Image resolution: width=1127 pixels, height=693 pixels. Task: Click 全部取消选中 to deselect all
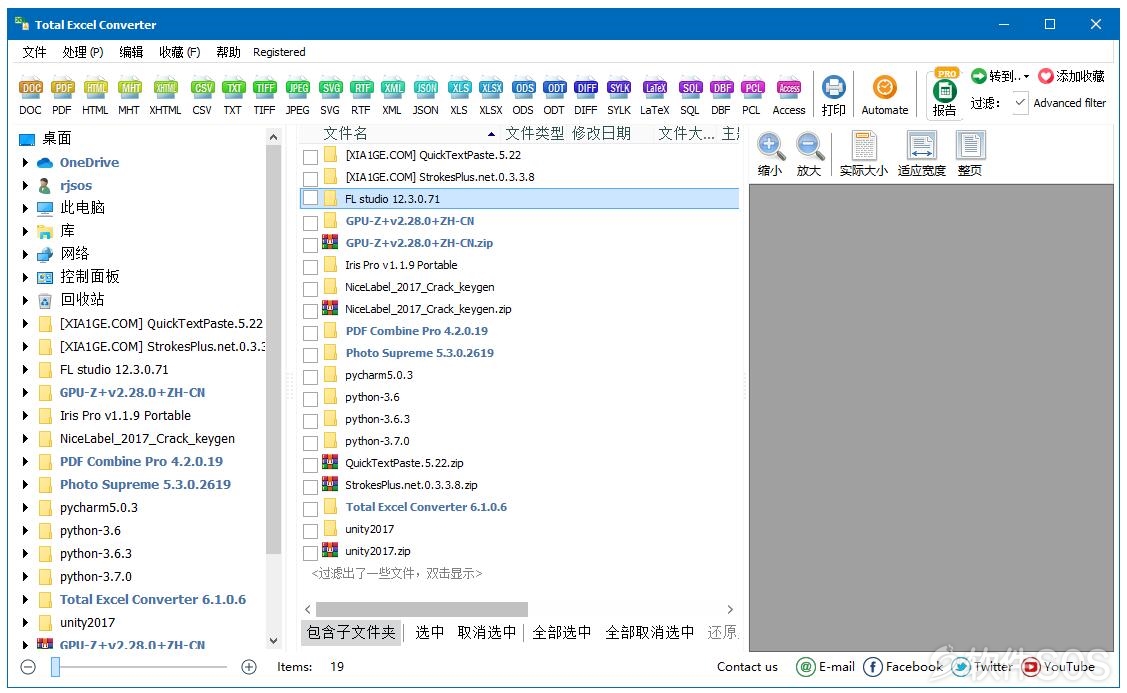pyautogui.click(x=650, y=633)
